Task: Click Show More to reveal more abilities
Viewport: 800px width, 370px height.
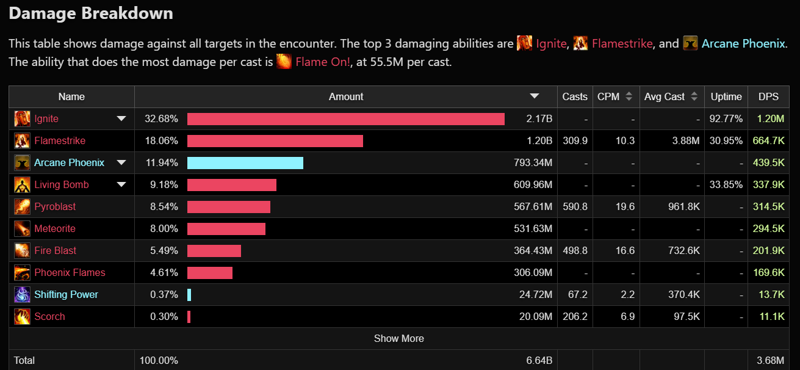Action: [399, 338]
